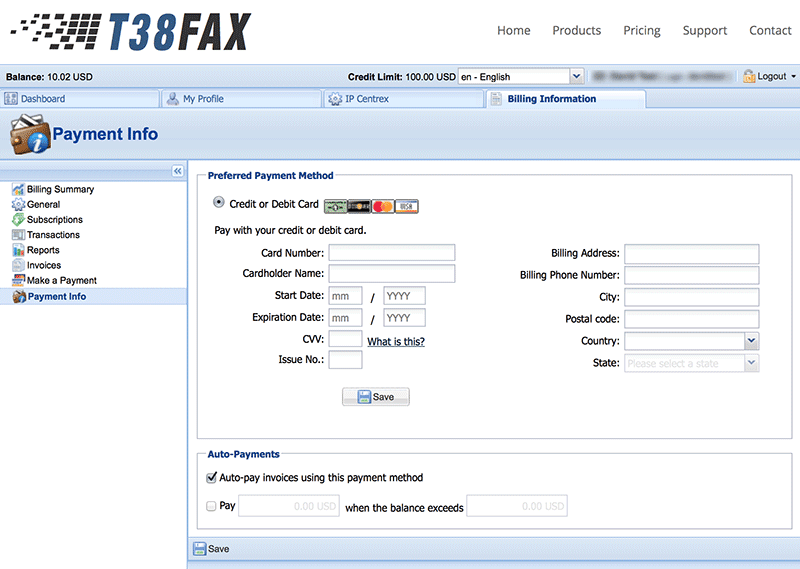Click the Reports bar chart icon
The image size is (800, 569).
coord(18,250)
